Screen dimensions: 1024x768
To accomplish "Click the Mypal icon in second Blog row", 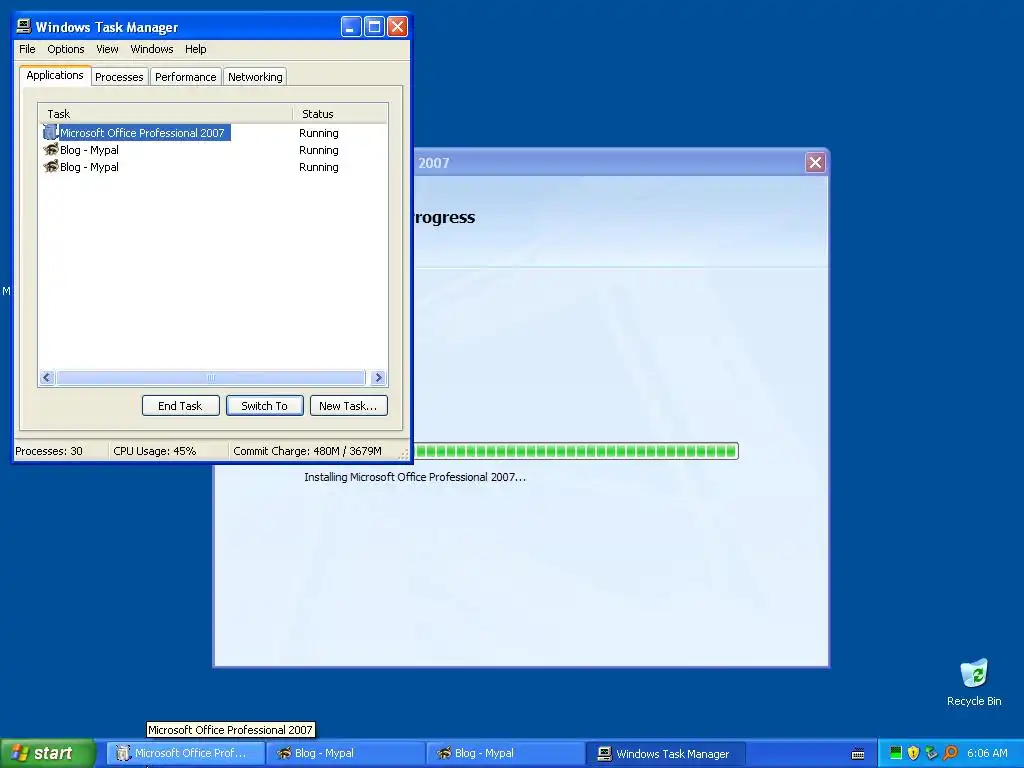I will click(x=50, y=167).
